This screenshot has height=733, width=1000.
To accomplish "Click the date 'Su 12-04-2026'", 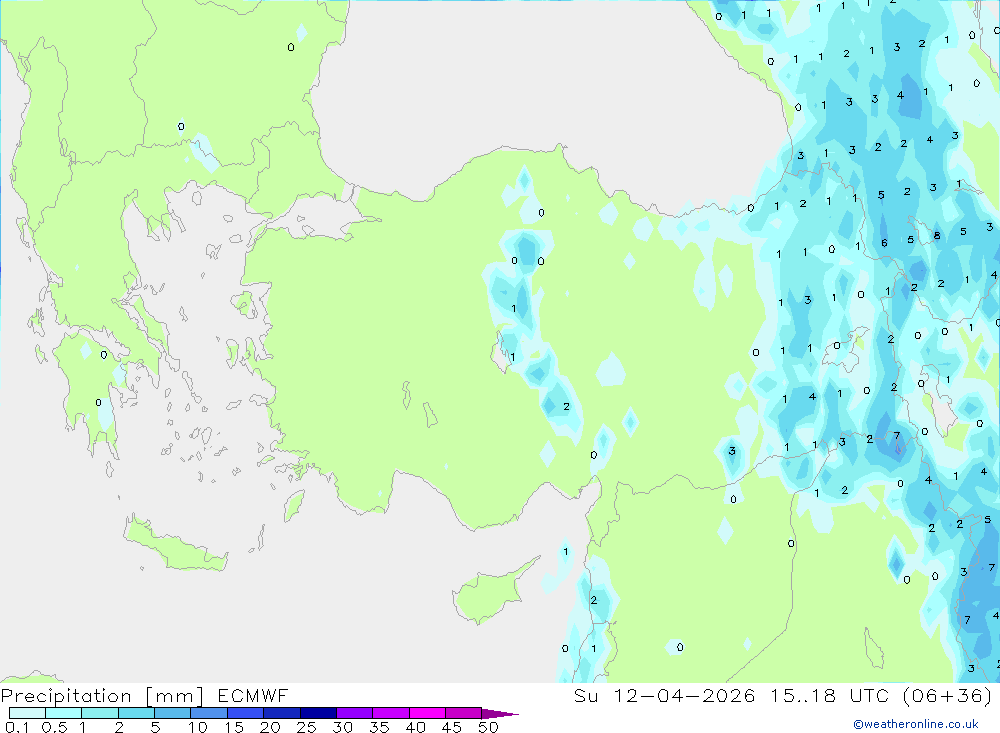I will (664, 695).
